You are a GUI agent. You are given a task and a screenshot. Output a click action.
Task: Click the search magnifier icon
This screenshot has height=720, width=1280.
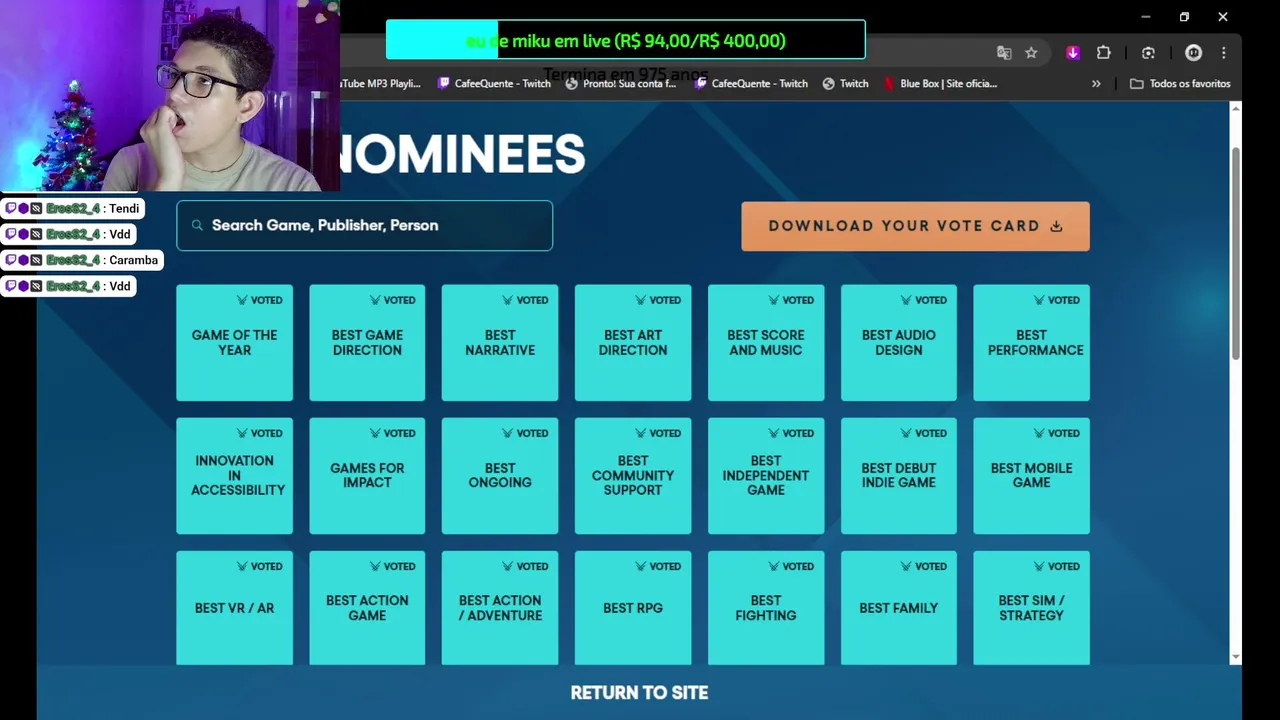click(x=197, y=226)
